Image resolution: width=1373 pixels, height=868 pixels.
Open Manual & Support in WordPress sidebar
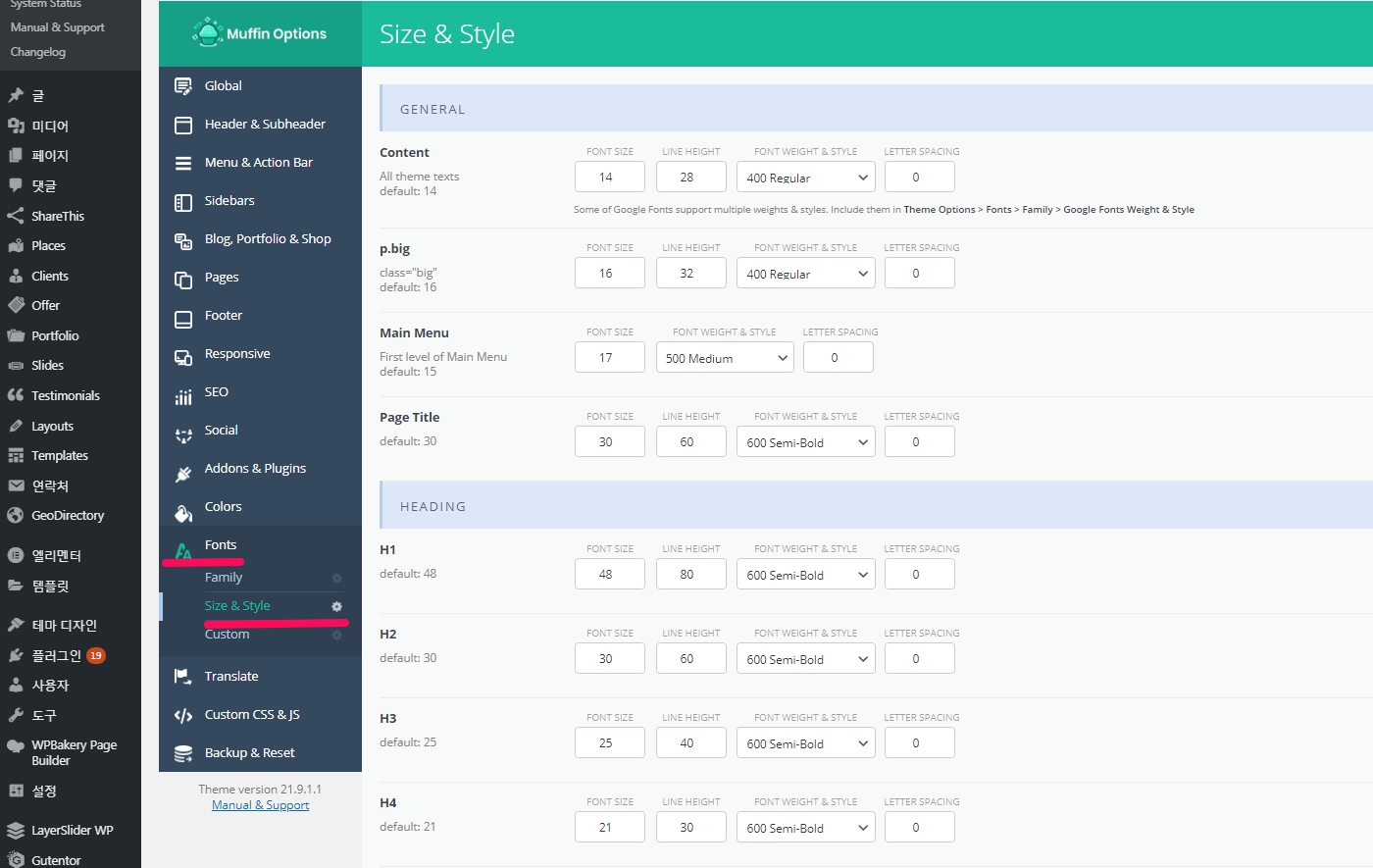pos(58,27)
